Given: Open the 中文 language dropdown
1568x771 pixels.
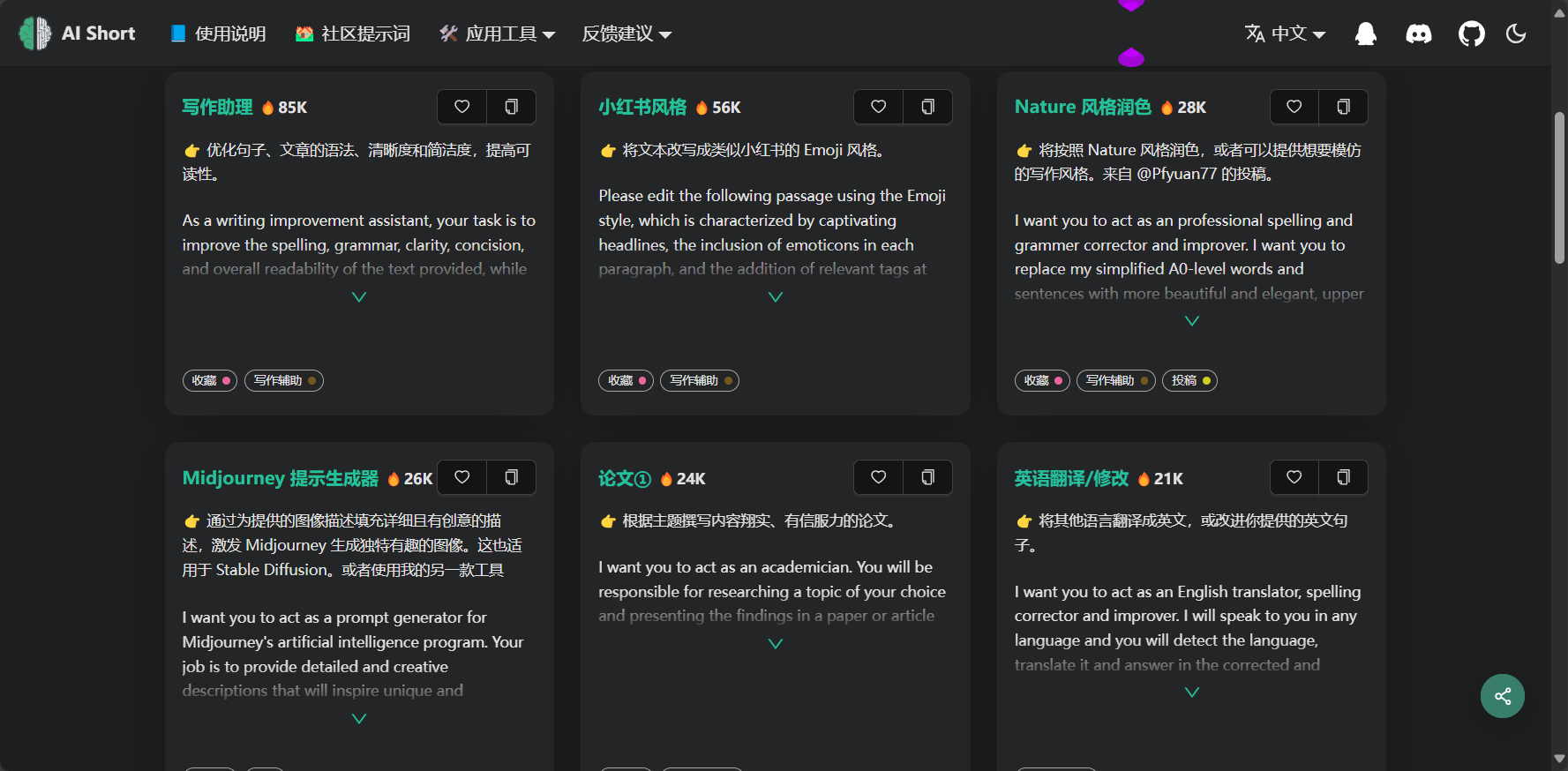Looking at the screenshot, I should pos(1285,34).
